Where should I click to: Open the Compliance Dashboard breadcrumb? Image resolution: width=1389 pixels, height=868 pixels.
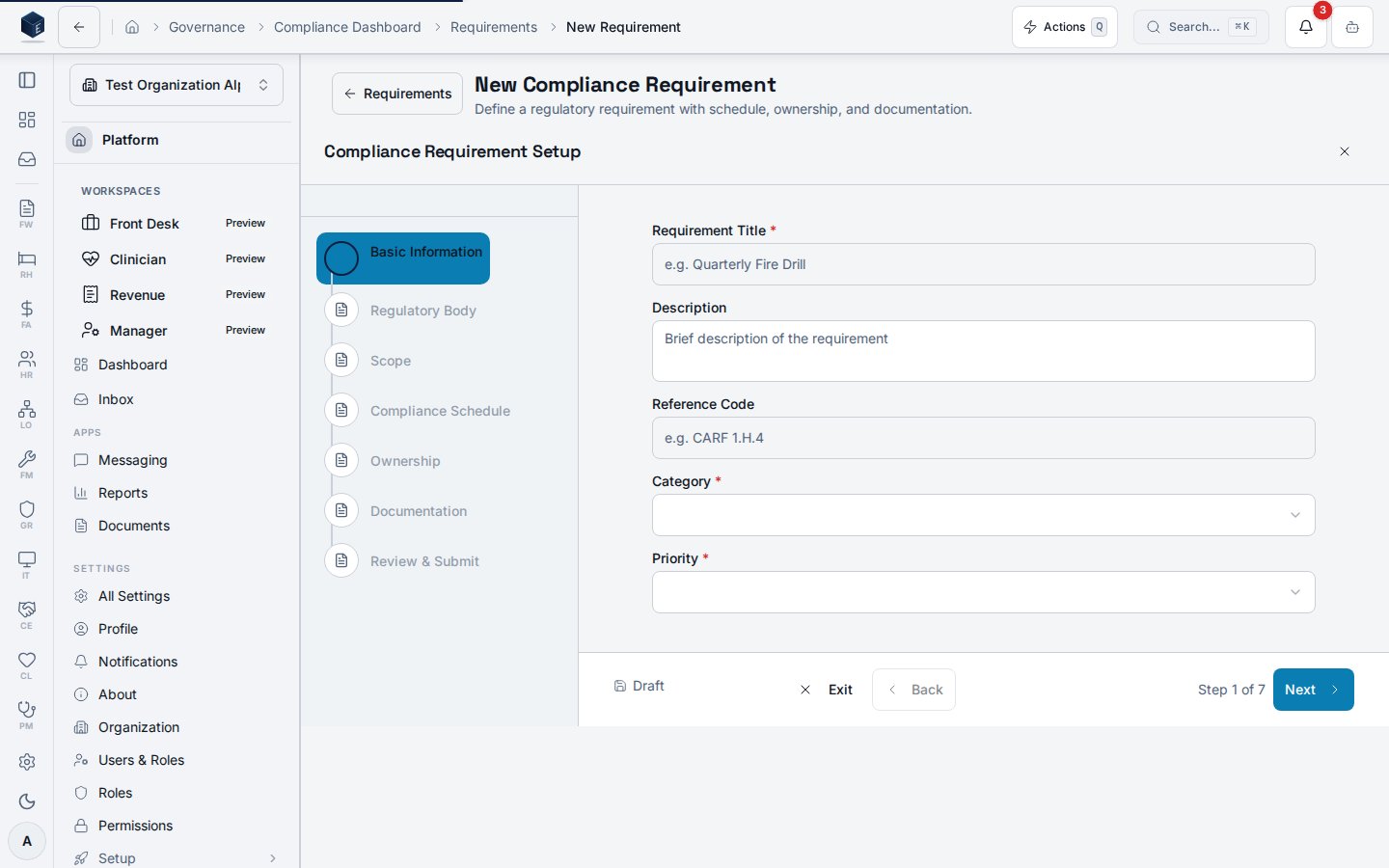(x=347, y=27)
